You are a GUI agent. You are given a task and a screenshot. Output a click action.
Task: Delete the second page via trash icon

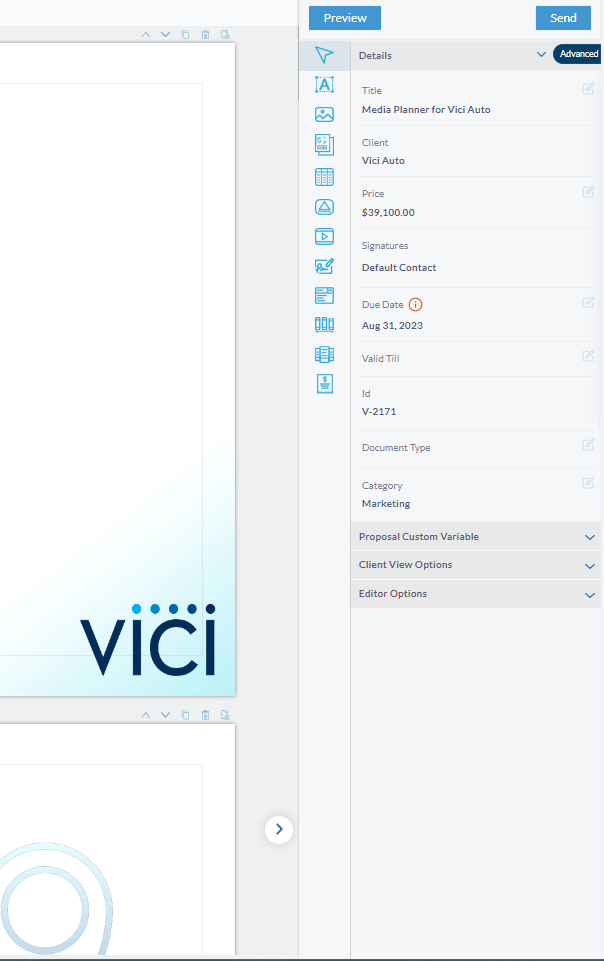205,715
